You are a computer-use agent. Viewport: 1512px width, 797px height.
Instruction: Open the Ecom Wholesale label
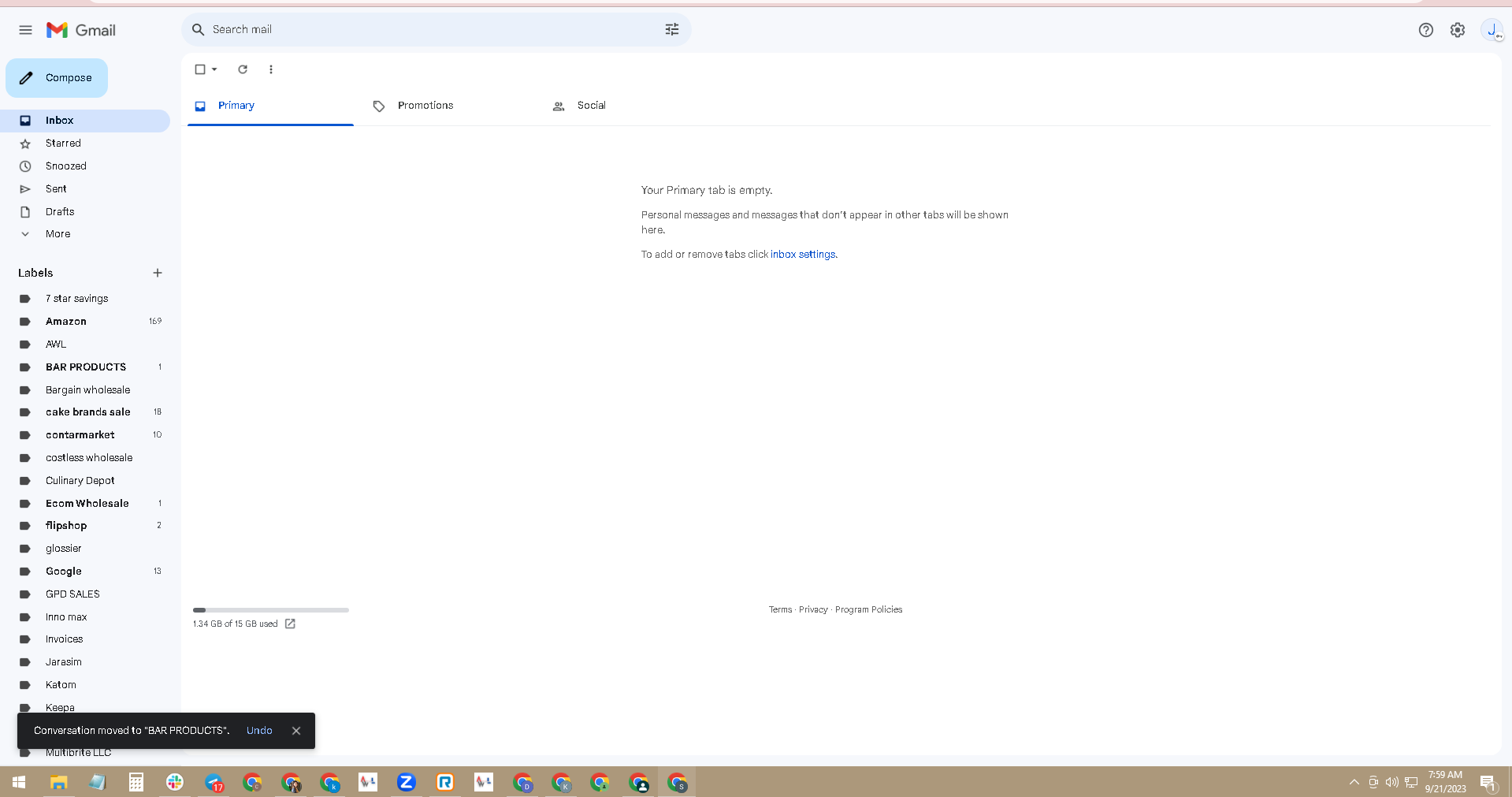85,504
